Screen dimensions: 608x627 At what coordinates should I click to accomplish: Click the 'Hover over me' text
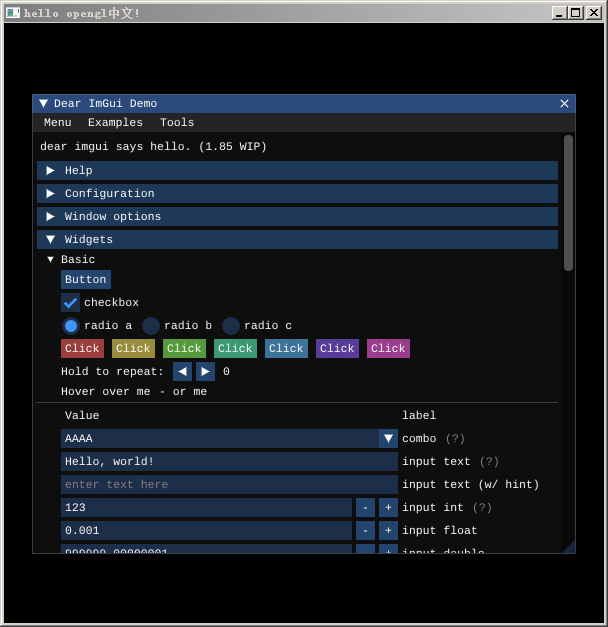(106, 391)
